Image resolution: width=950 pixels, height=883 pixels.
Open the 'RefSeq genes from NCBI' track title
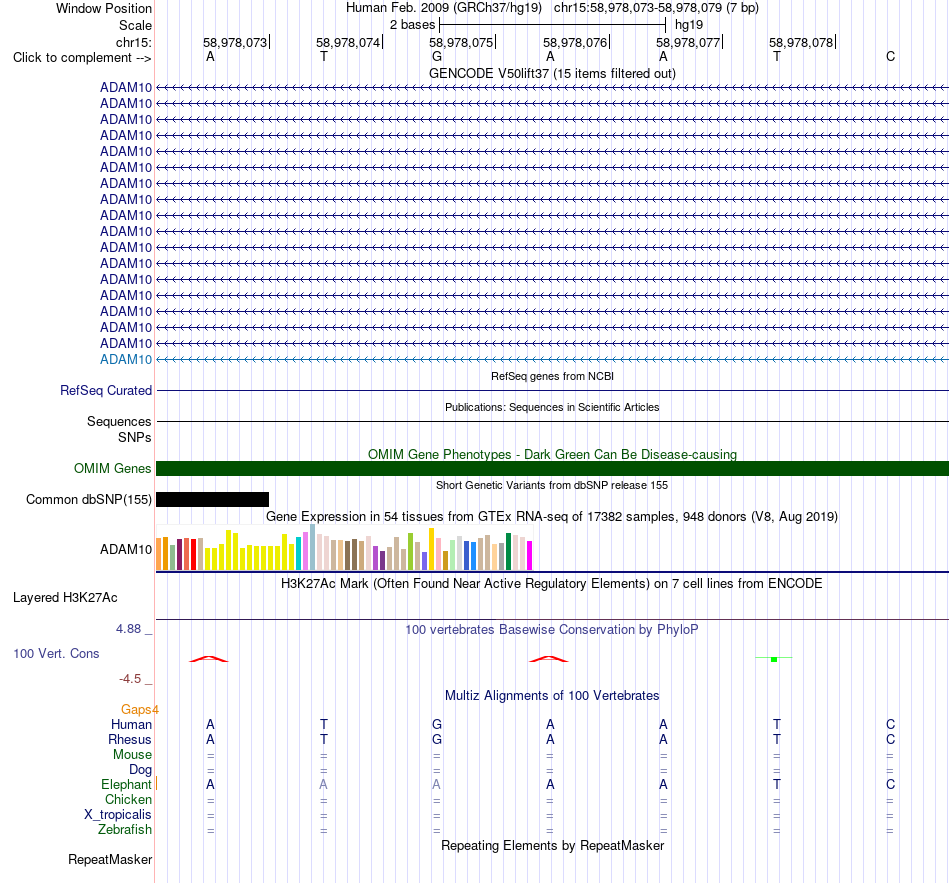552,376
